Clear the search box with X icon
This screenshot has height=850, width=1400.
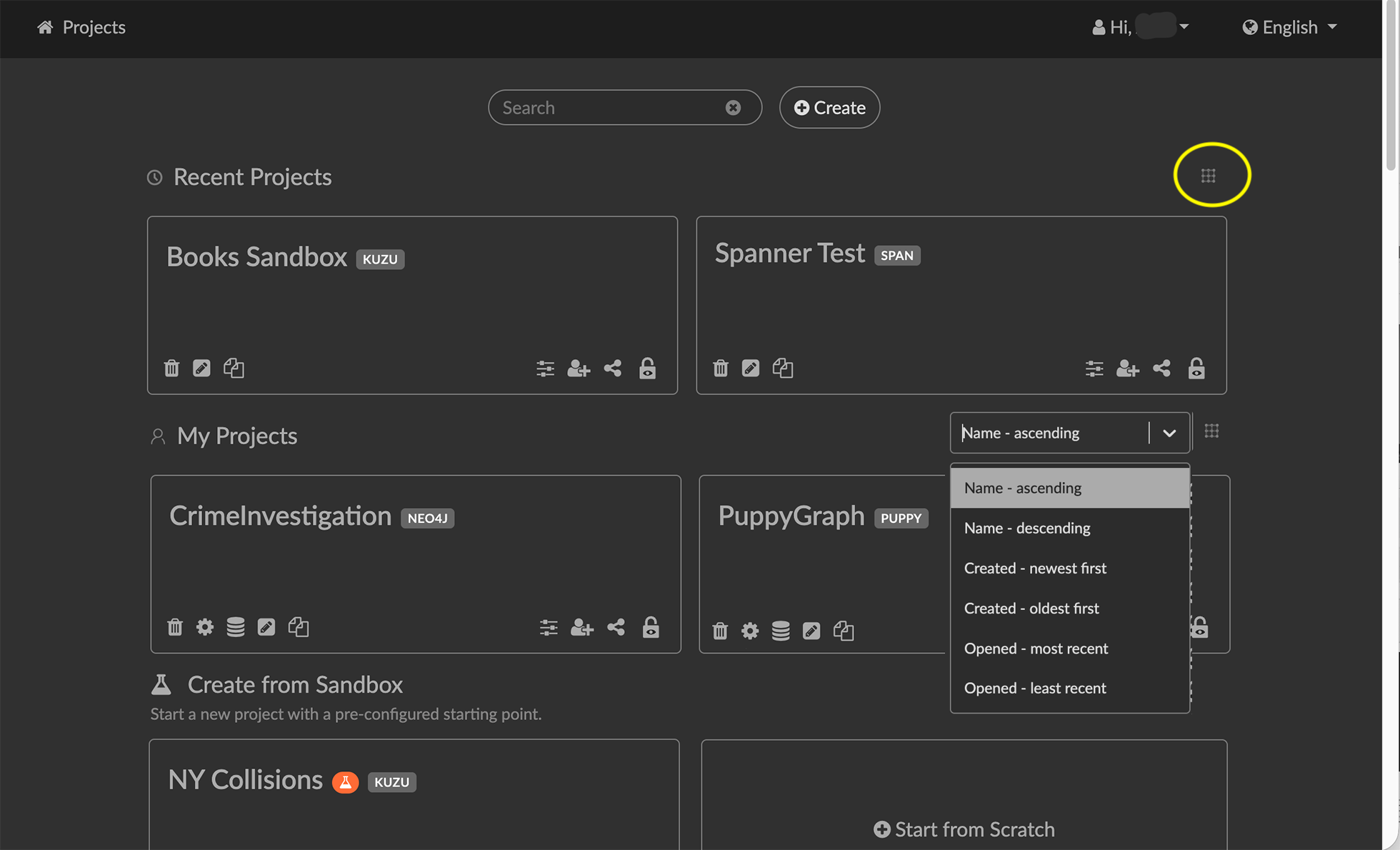(x=733, y=107)
